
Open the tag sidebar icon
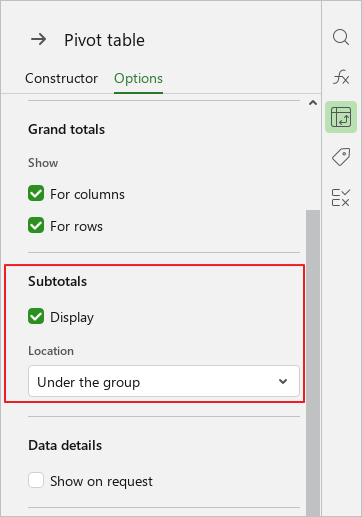[341, 157]
